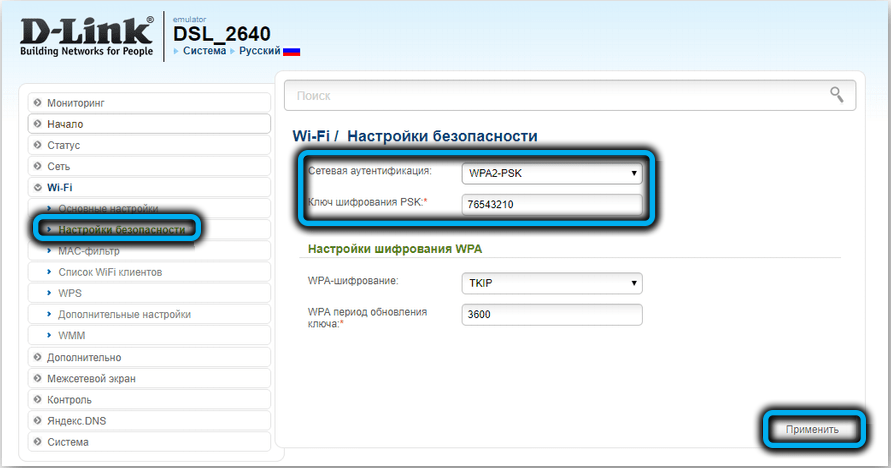Open the Сетевая аутентификация WPA2-PSK dropdown

(552, 173)
